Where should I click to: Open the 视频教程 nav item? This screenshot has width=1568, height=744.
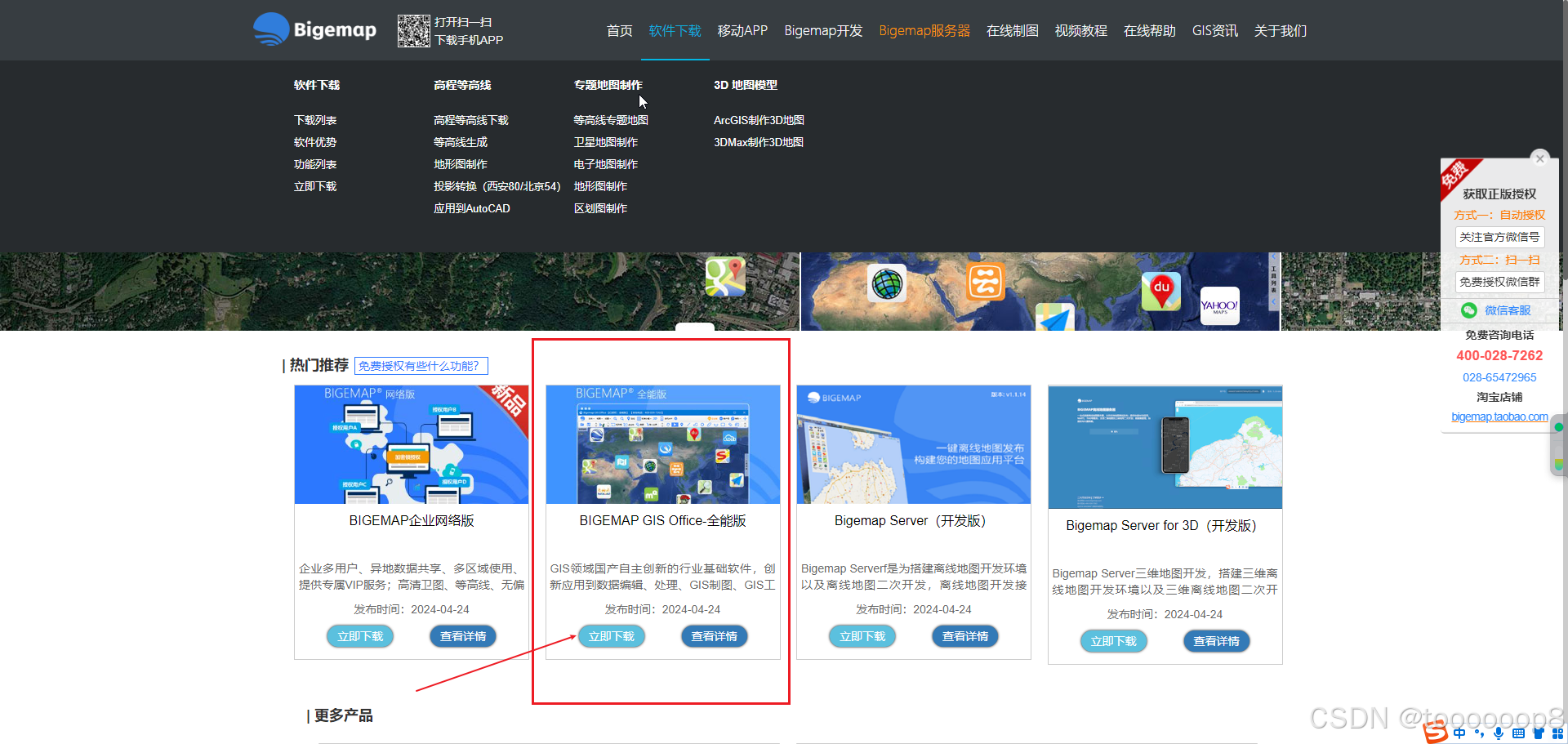pyautogui.click(x=1081, y=31)
